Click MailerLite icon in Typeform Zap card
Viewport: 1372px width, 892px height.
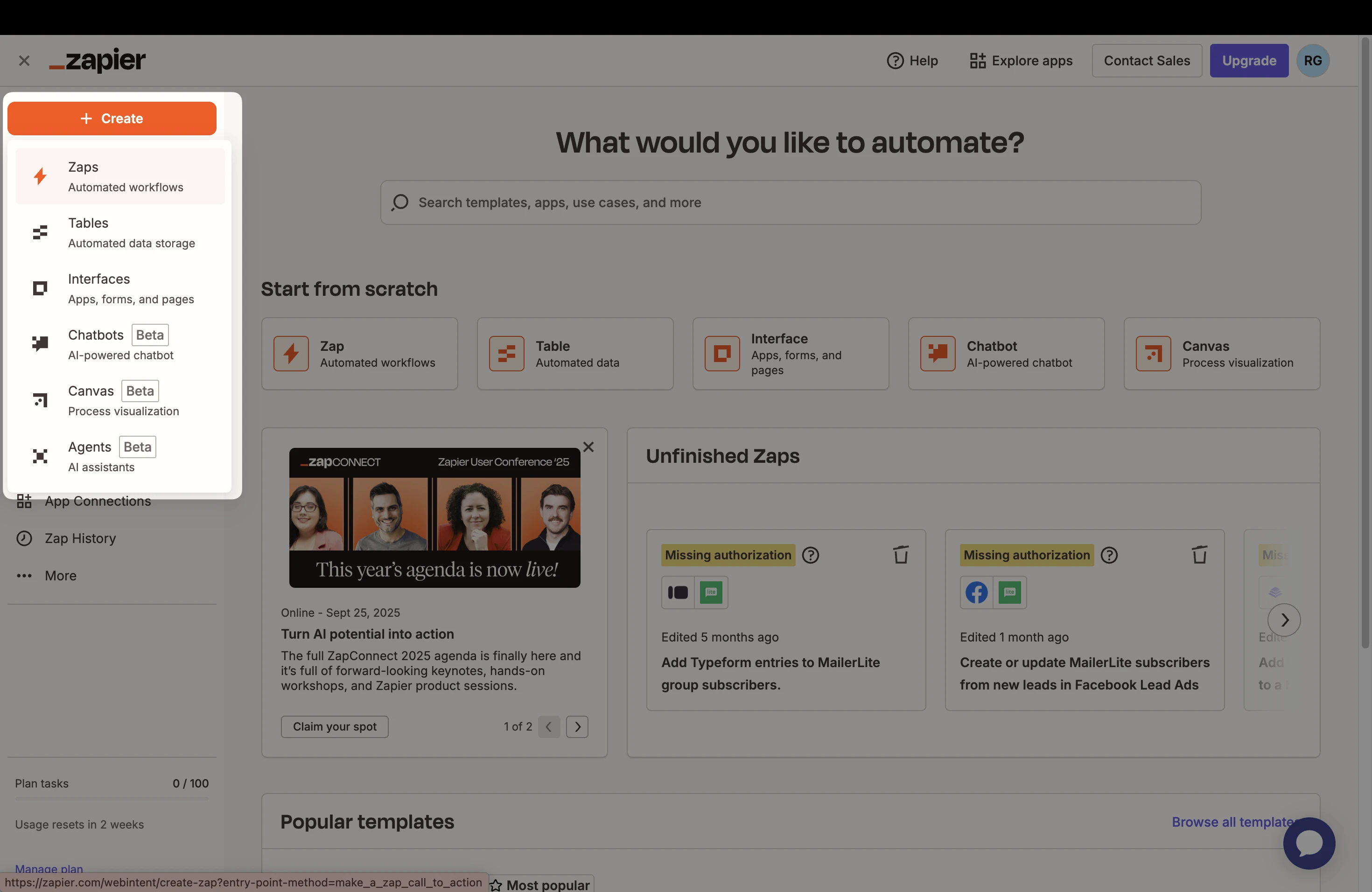point(711,592)
